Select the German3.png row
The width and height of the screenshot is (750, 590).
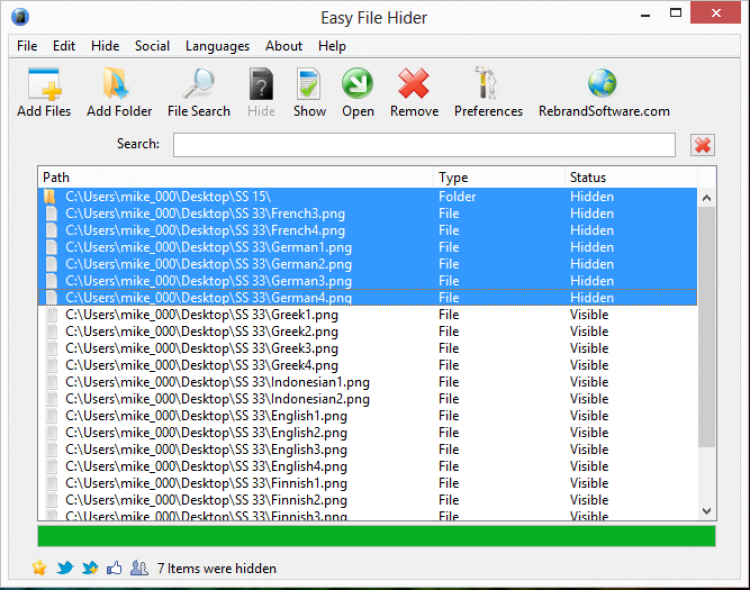point(367,281)
